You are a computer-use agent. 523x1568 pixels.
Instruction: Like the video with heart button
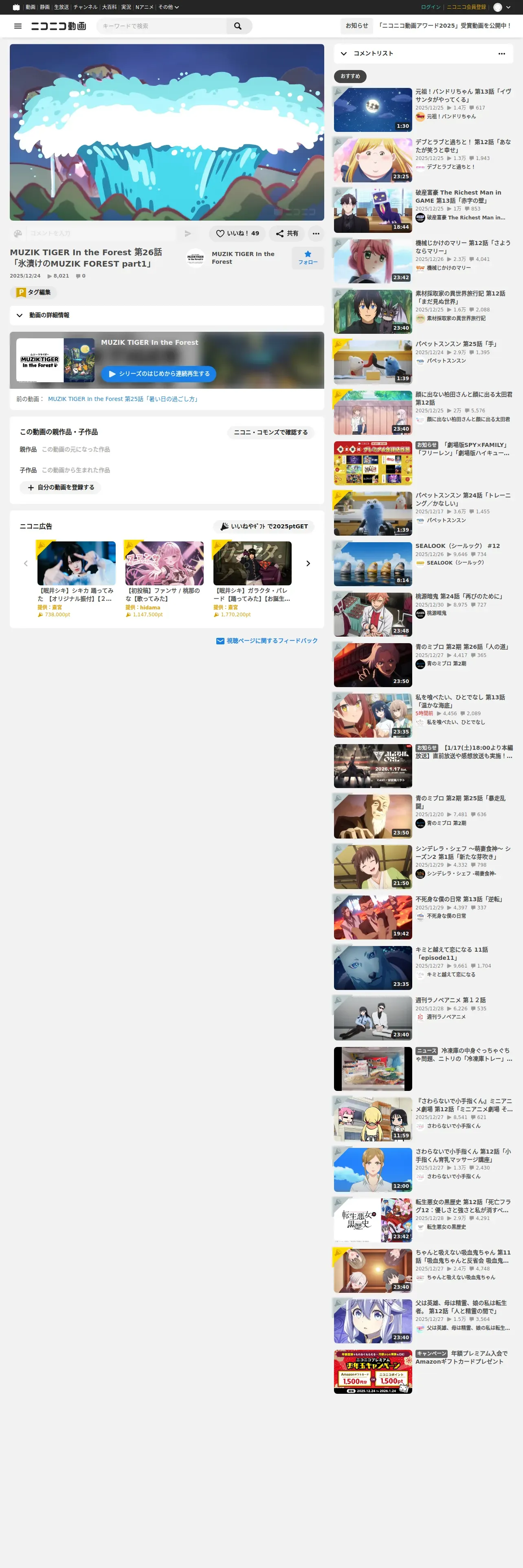237,233
